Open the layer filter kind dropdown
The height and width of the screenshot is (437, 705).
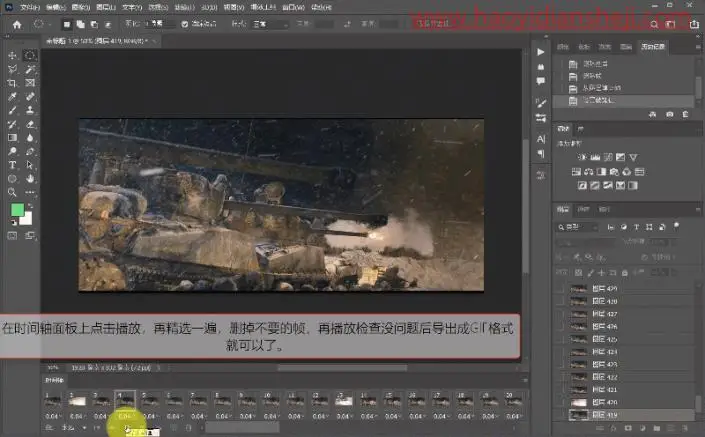(578, 227)
